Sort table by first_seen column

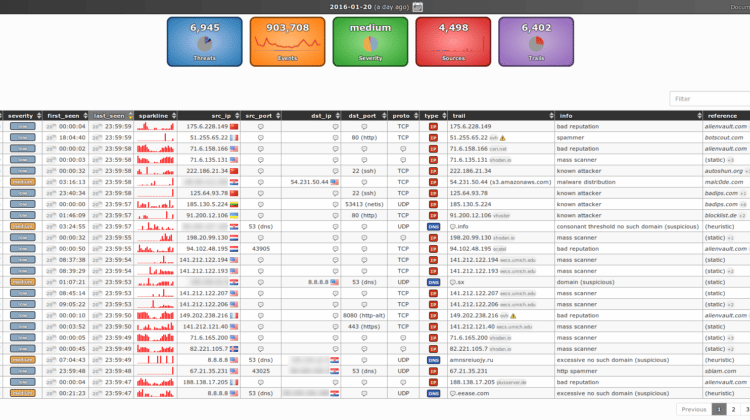(66, 116)
